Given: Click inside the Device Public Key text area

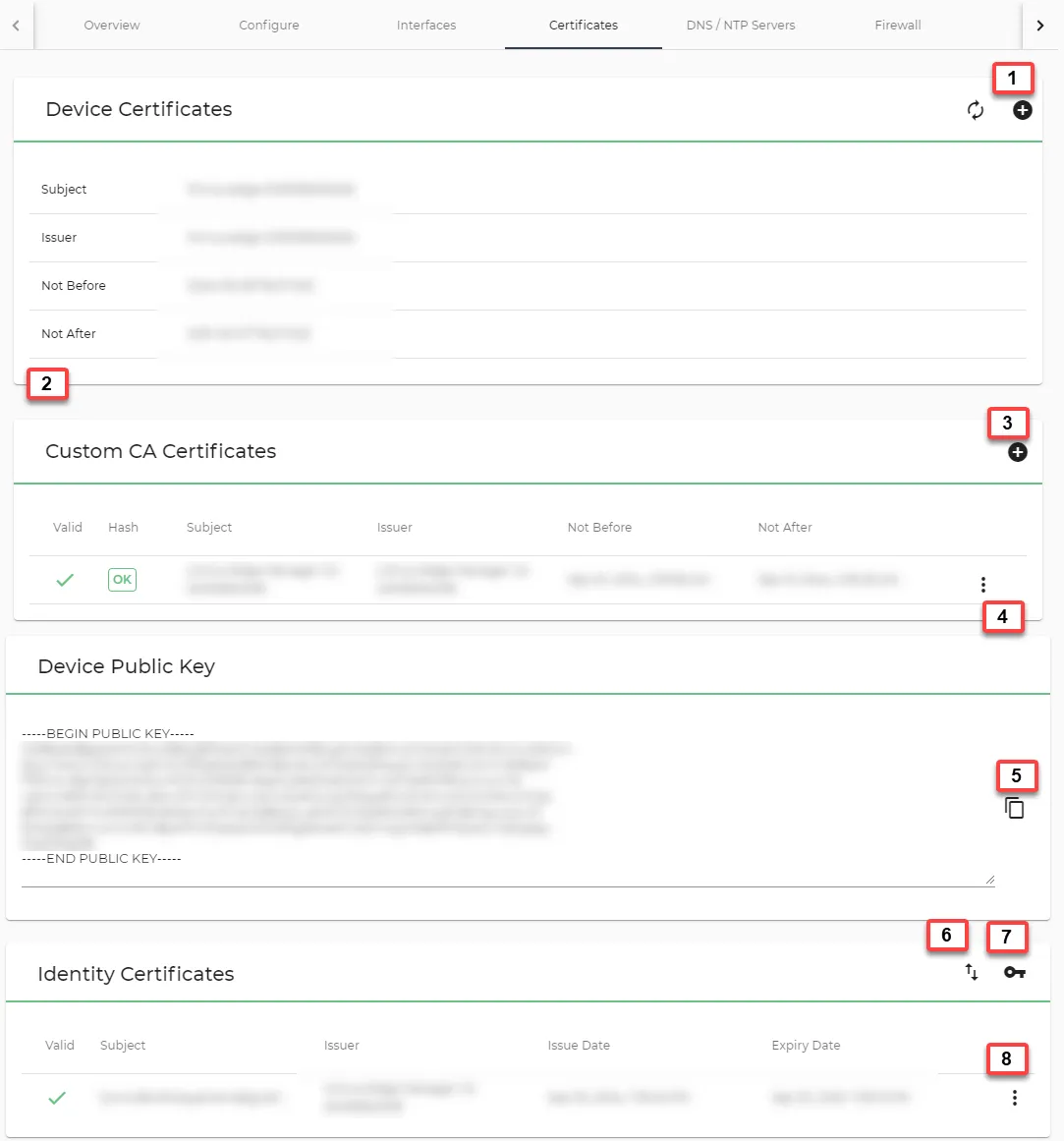Looking at the screenshot, I should point(508,806).
